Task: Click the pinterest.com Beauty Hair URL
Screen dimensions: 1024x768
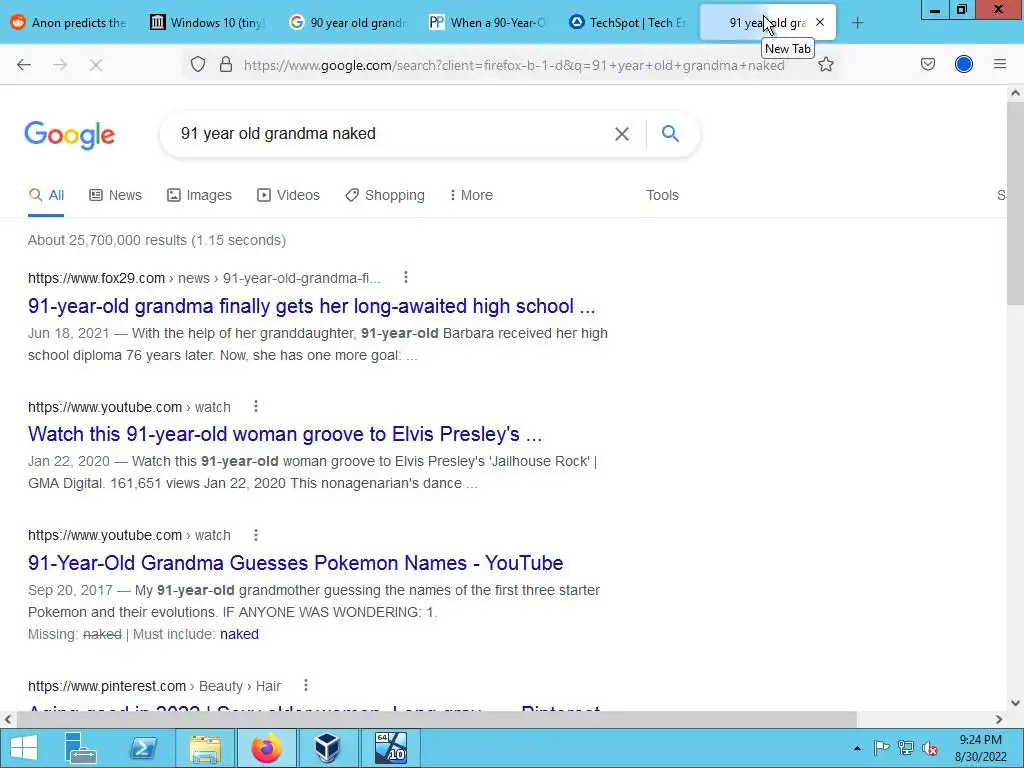Action: (154, 686)
